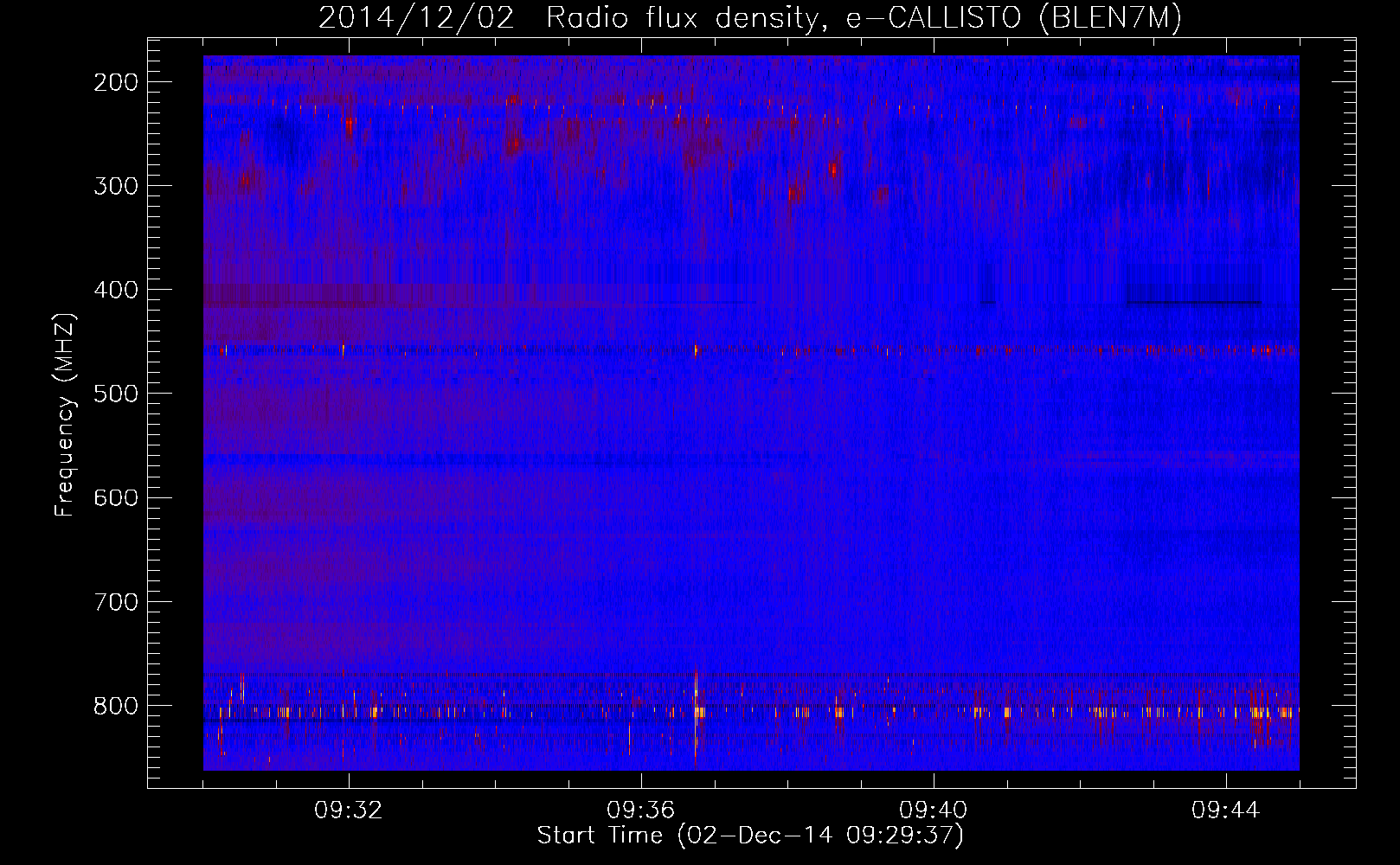Click the 500 frequency tick label
Viewport: 1400px width, 865px height.
[116, 394]
